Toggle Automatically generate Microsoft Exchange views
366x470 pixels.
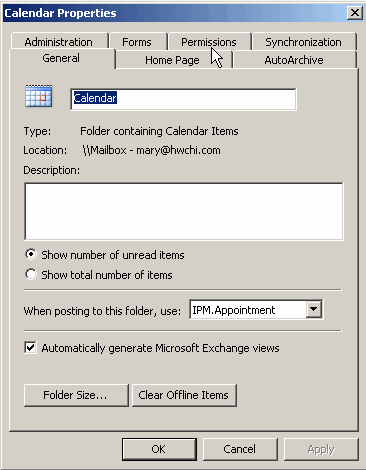click(30, 348)
